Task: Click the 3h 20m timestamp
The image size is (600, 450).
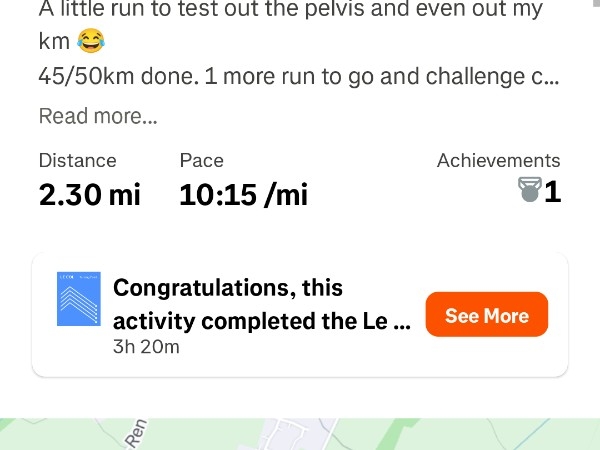Action: (146, 348)
